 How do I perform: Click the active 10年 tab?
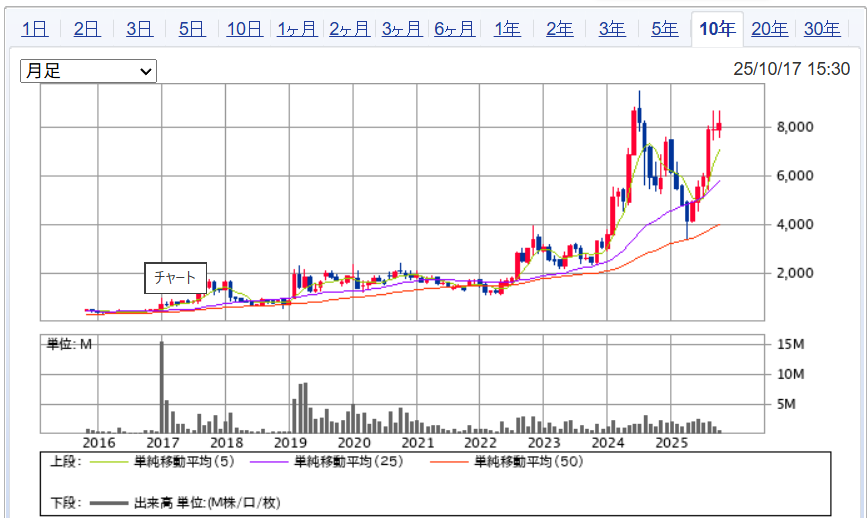click(717, 29)
